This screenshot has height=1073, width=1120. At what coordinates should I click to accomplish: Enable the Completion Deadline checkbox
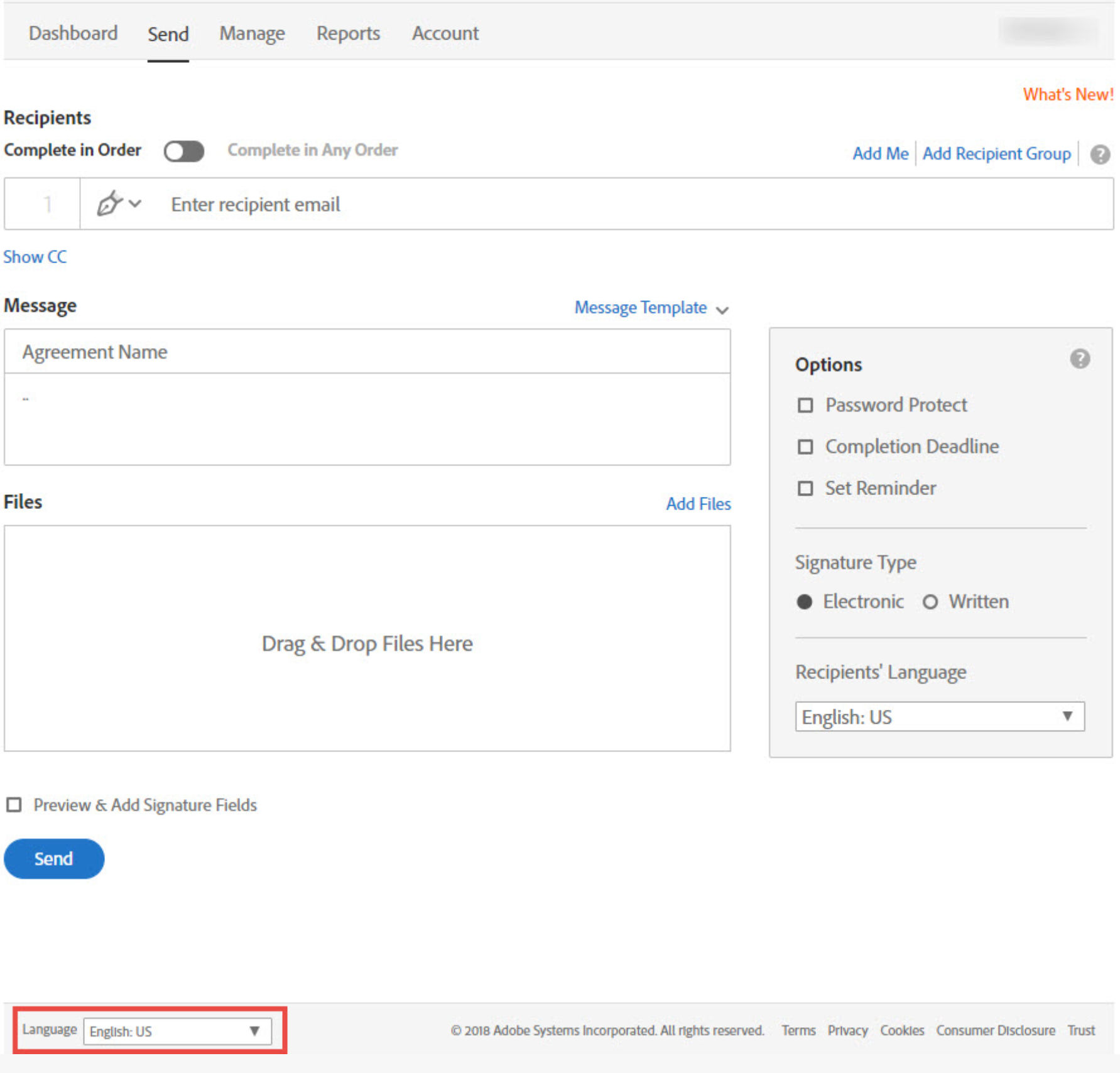click(805, 447)
